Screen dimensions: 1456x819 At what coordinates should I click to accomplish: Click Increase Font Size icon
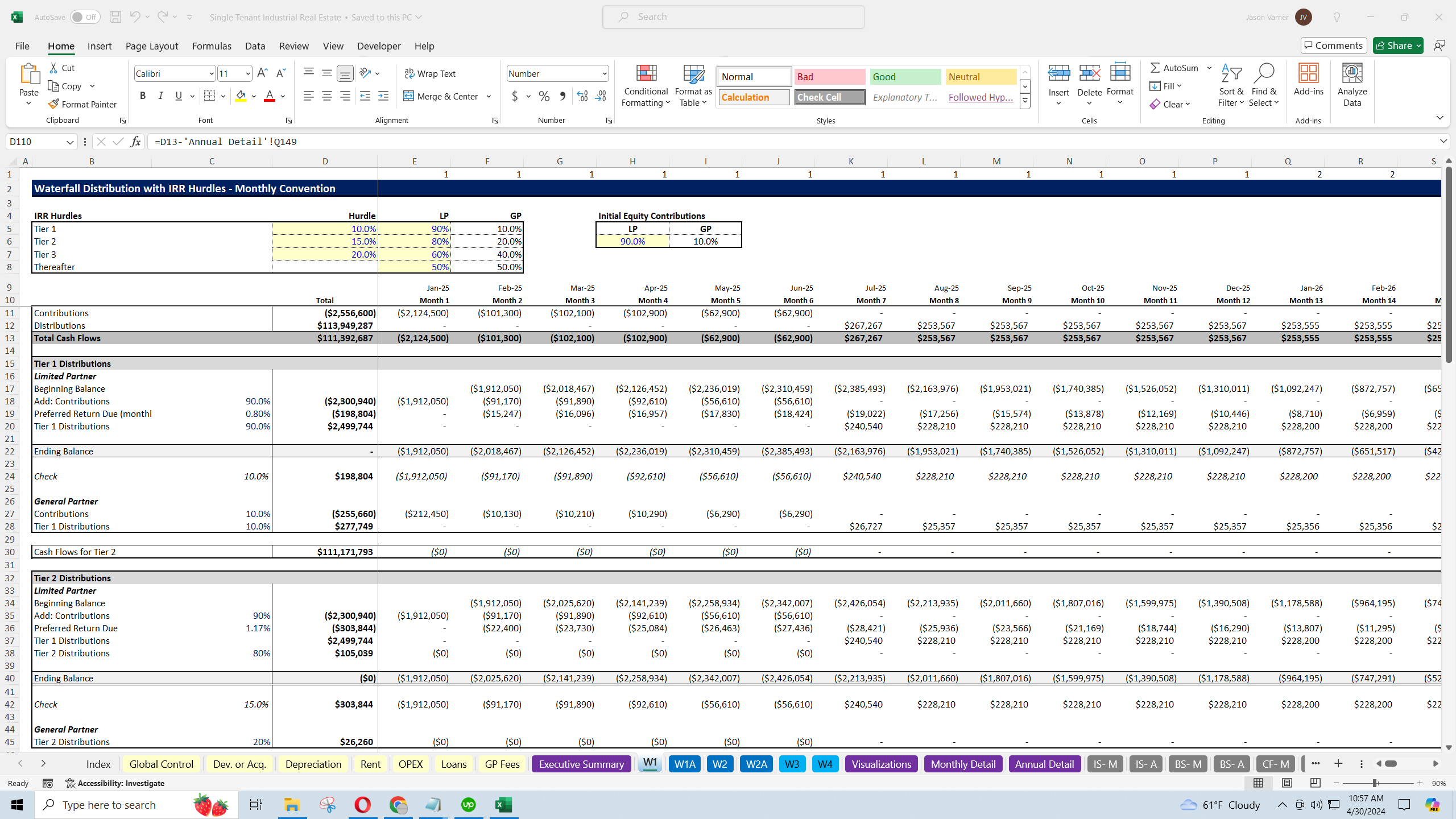[262, 73]
